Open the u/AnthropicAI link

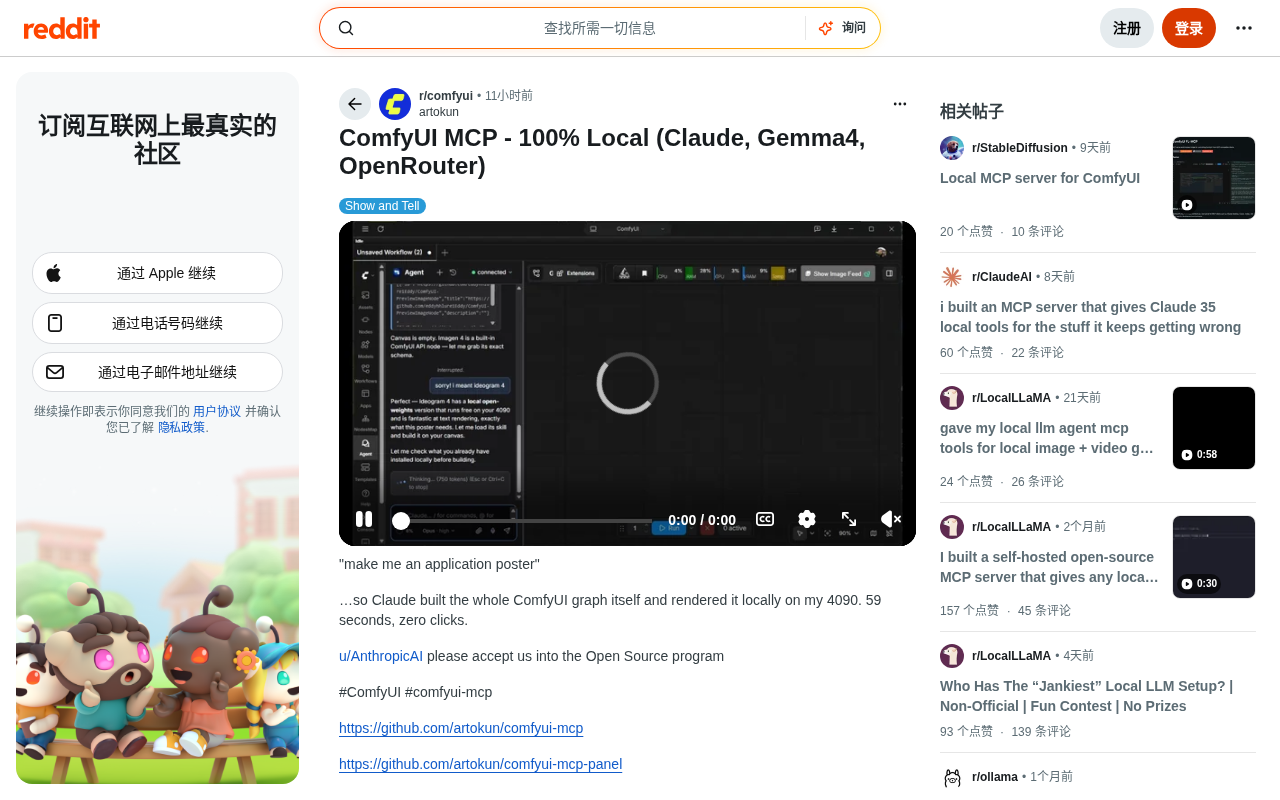(381, 656)
